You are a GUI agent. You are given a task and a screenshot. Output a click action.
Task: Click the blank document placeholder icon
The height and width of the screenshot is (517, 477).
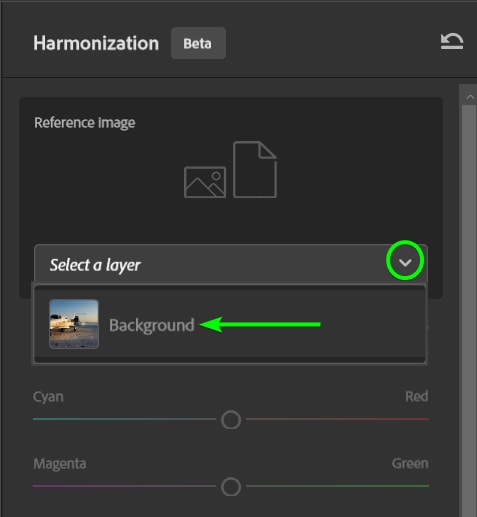pos(255,170)
